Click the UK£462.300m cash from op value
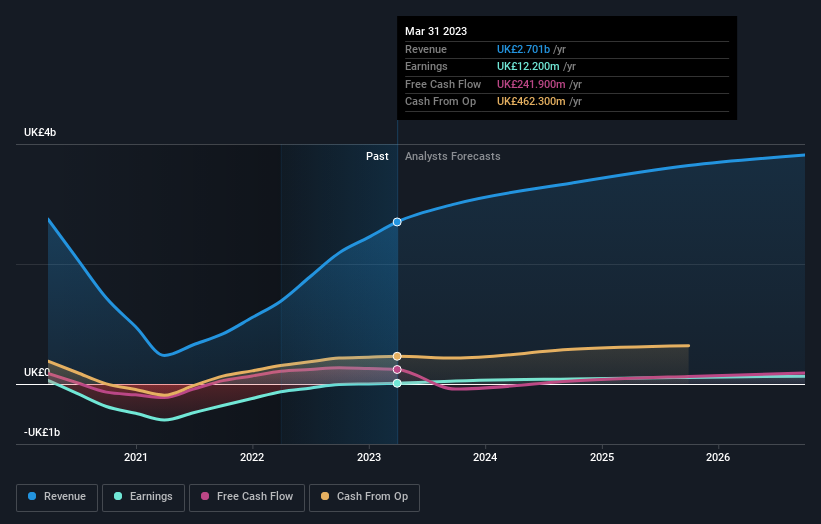This screenshot has height=524, width=821. 531,102
